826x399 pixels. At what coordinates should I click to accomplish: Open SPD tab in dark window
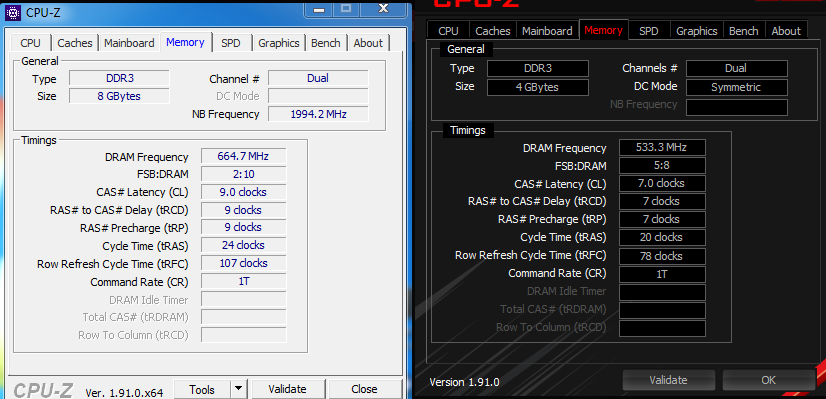pyautogui.click(x=649, y=31)
